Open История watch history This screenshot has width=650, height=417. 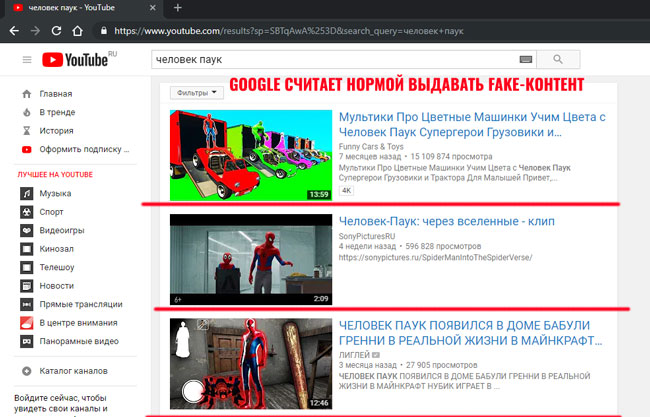(27, 130)
